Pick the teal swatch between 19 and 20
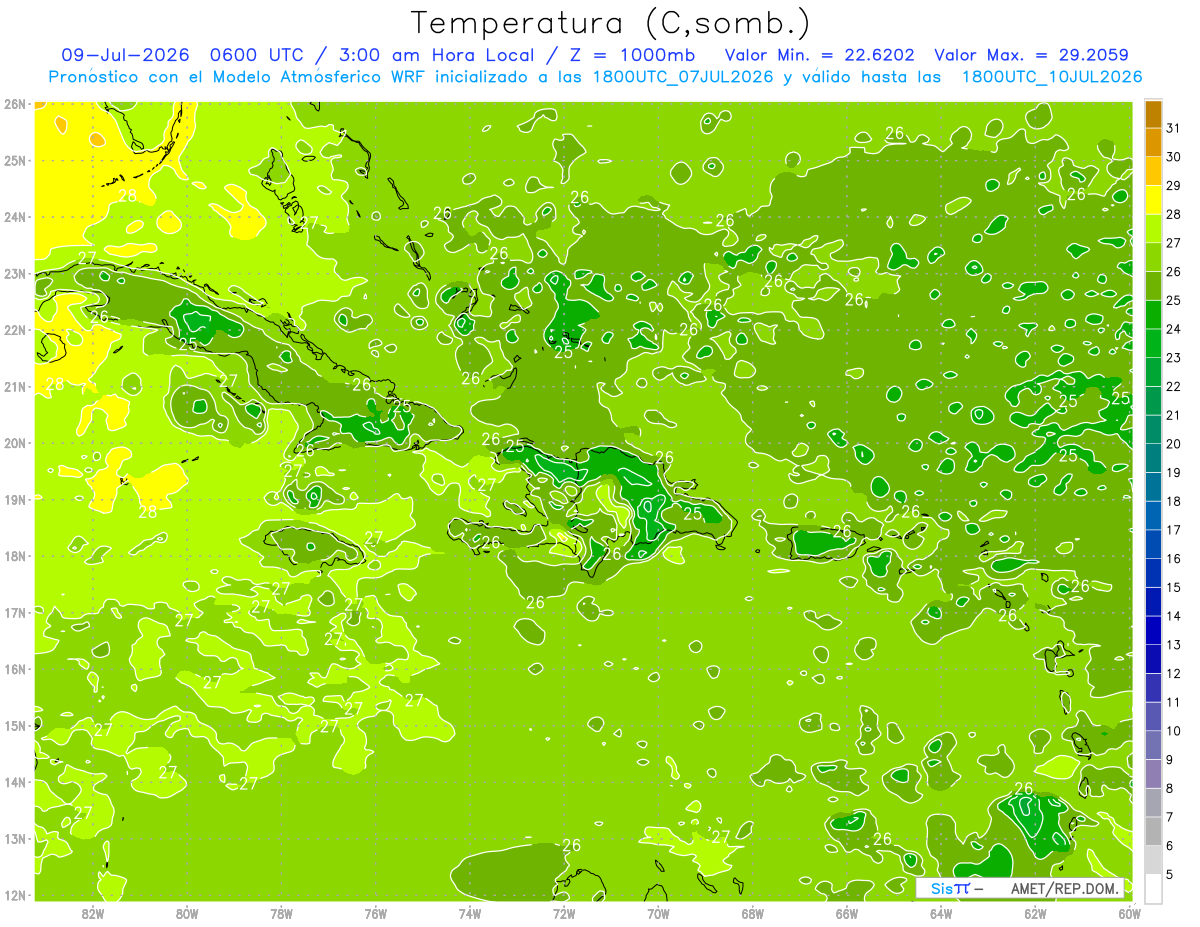The width and height of the screenshot is (1200, 927). coord(1153,458)
